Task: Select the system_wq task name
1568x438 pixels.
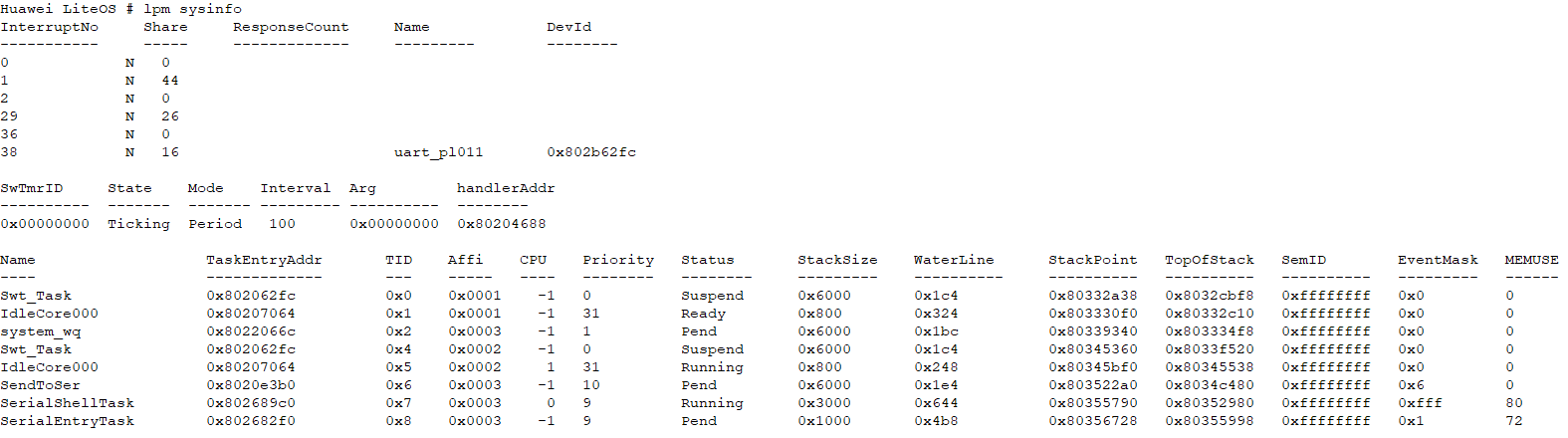Action: (41, 331)
